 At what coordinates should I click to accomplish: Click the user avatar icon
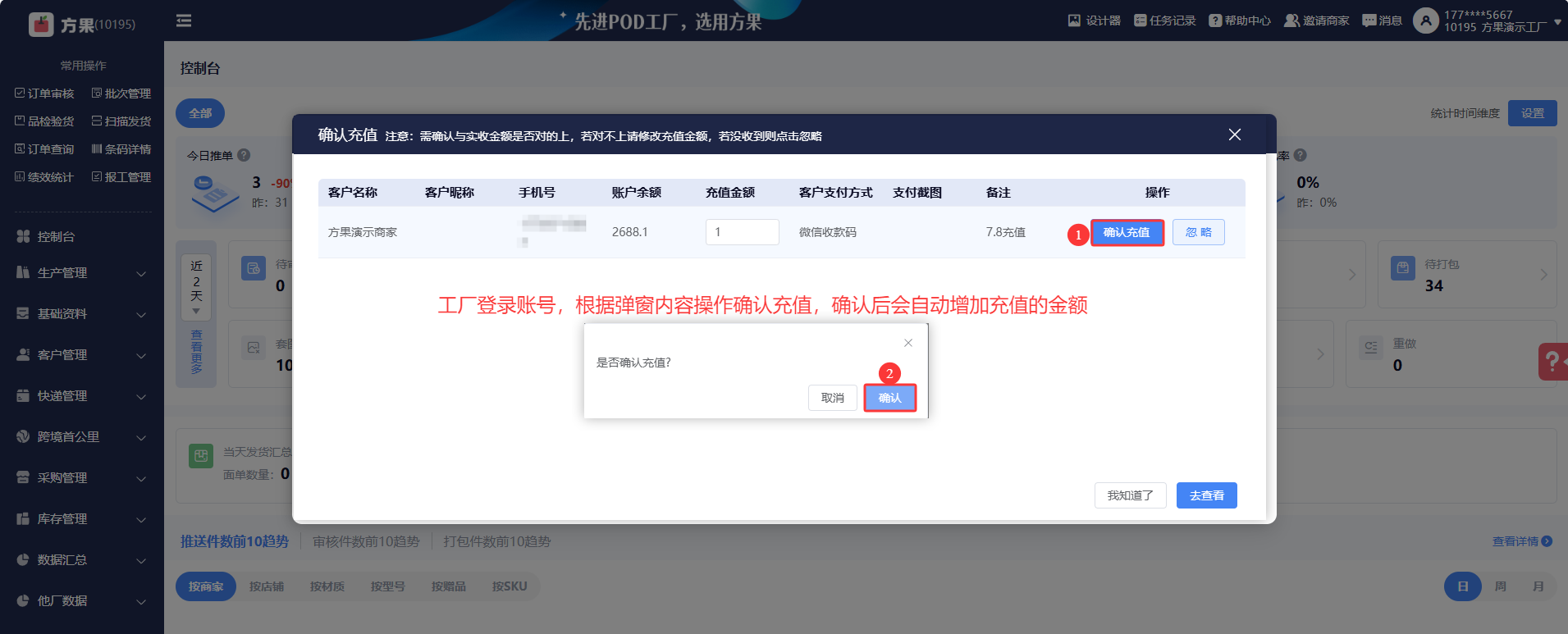(x=1426, y=21)
